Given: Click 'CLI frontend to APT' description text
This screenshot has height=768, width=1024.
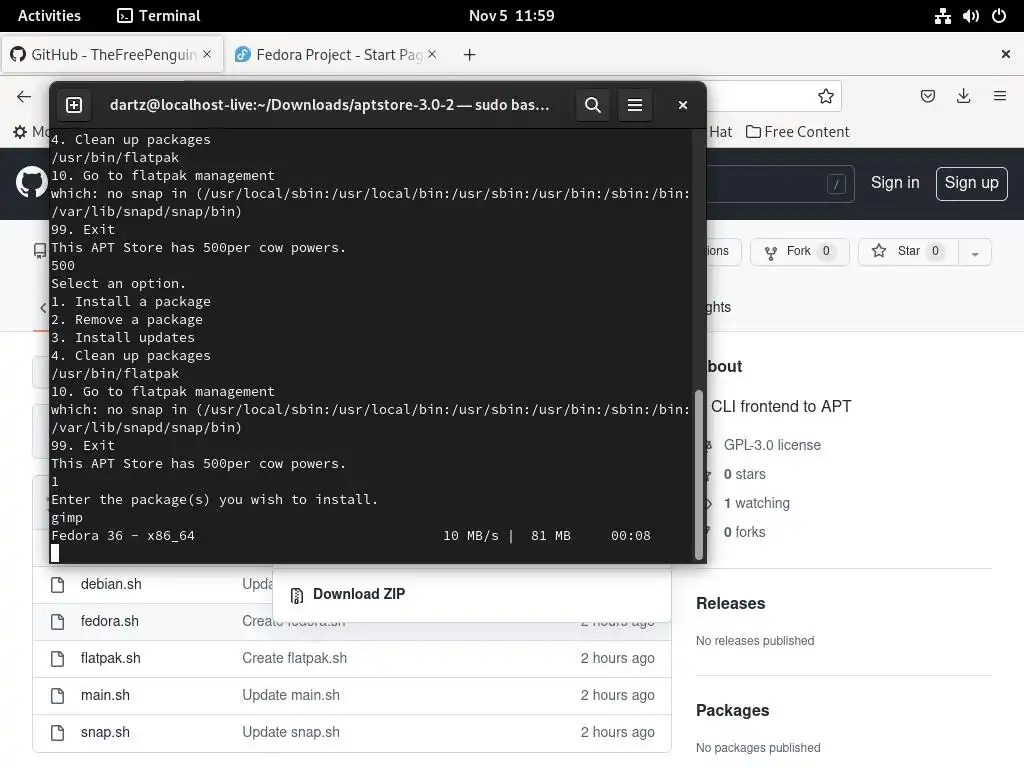Looking at the screenshot, I should pyautogui.click(x=781, y=407).
